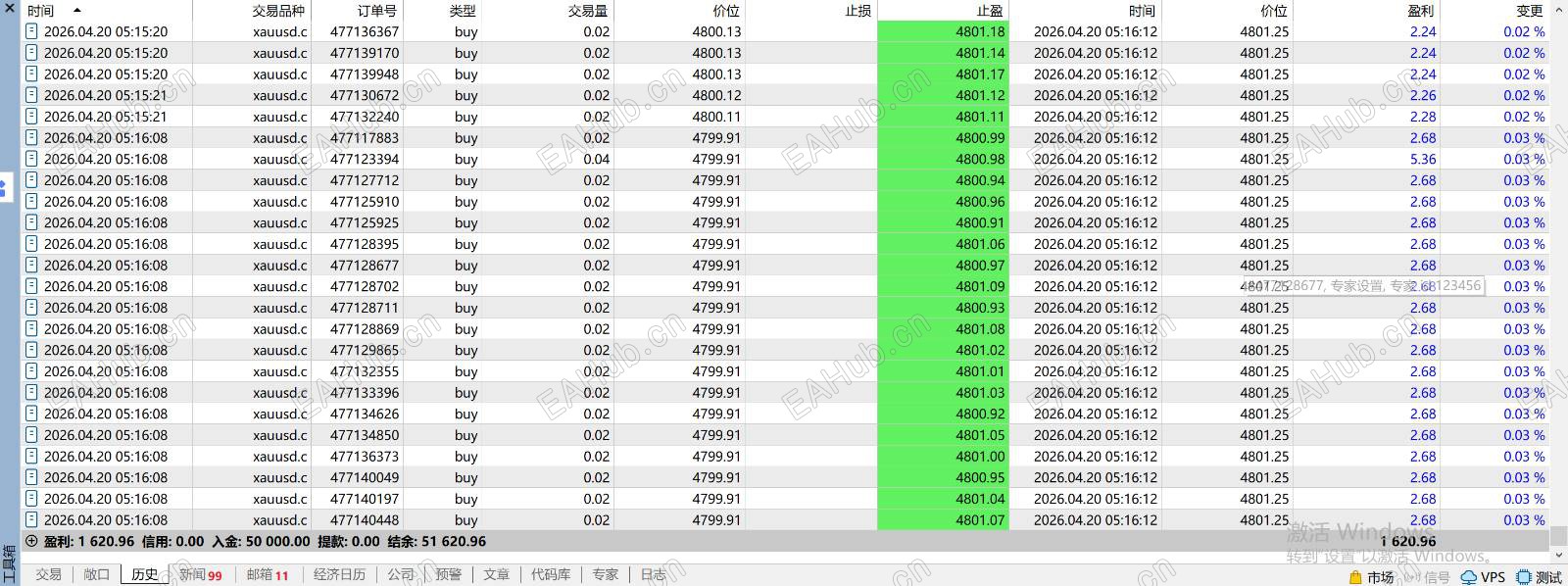Image resolution: width=1568 pixels, height=586 pixels.
Task: Select the volume cell 0.04
Action: [596, 159]
